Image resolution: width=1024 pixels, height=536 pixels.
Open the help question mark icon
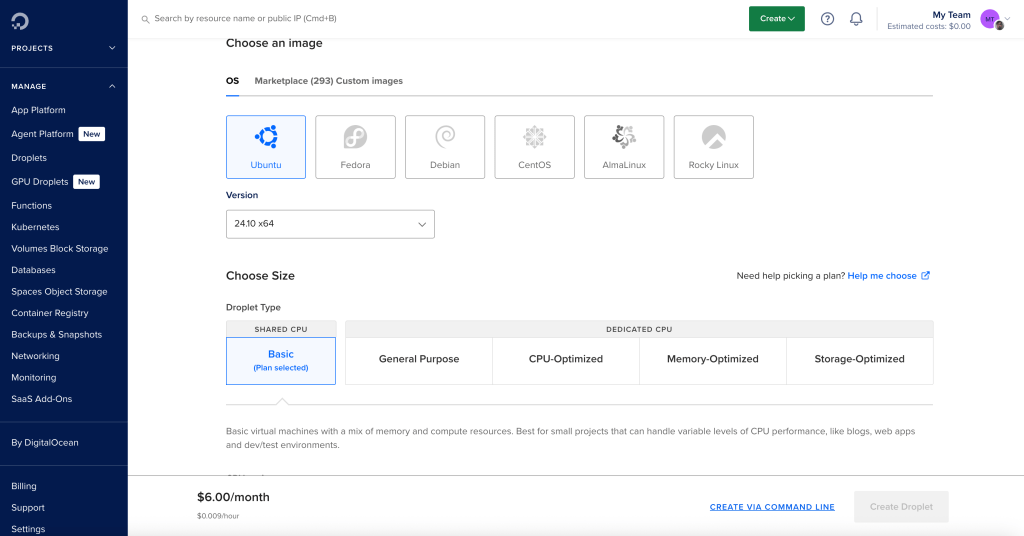[827, 19]
